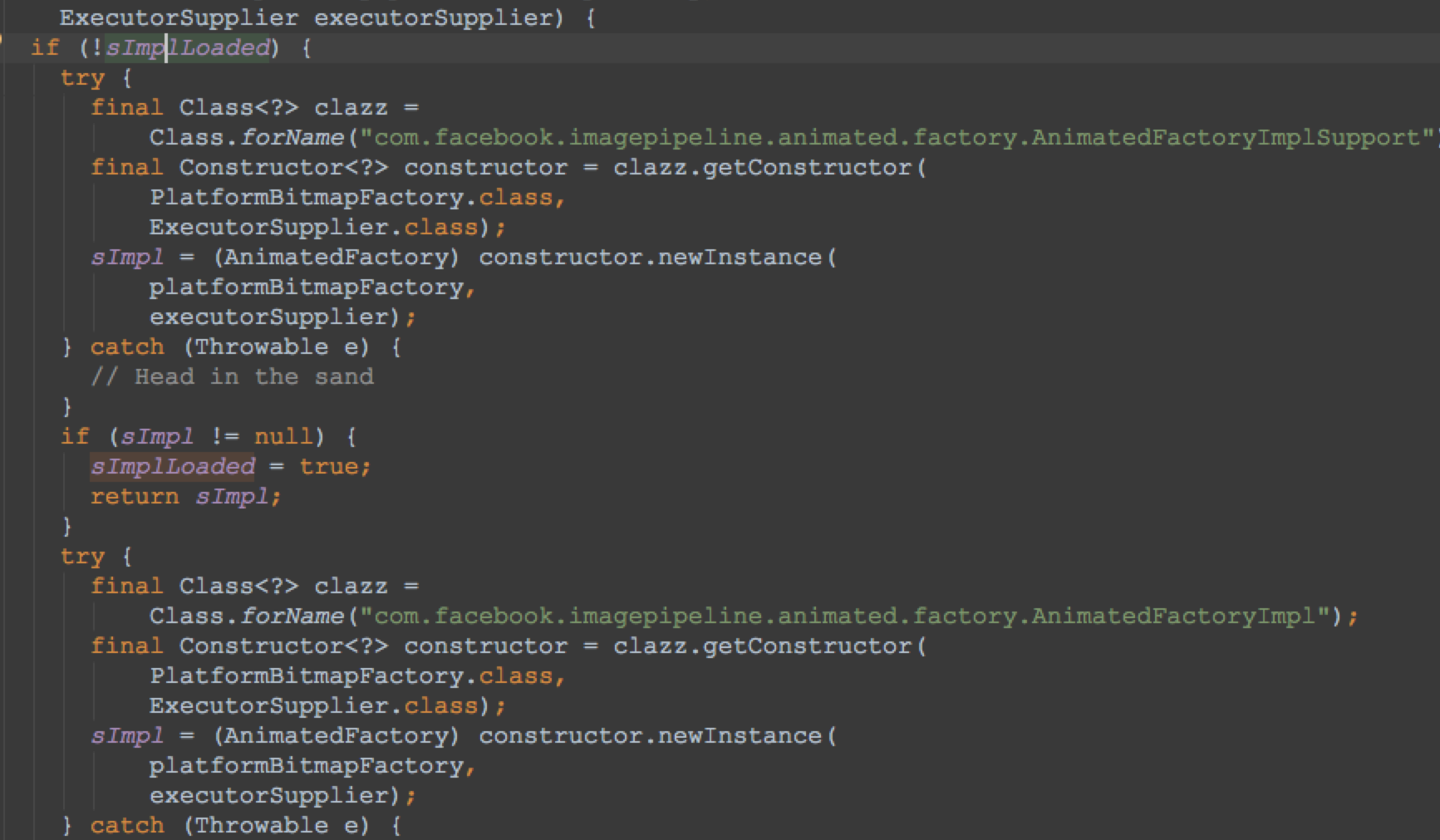
Task: Click the "null" keyword in the sImpl check
Action: [x=283, y=436]
